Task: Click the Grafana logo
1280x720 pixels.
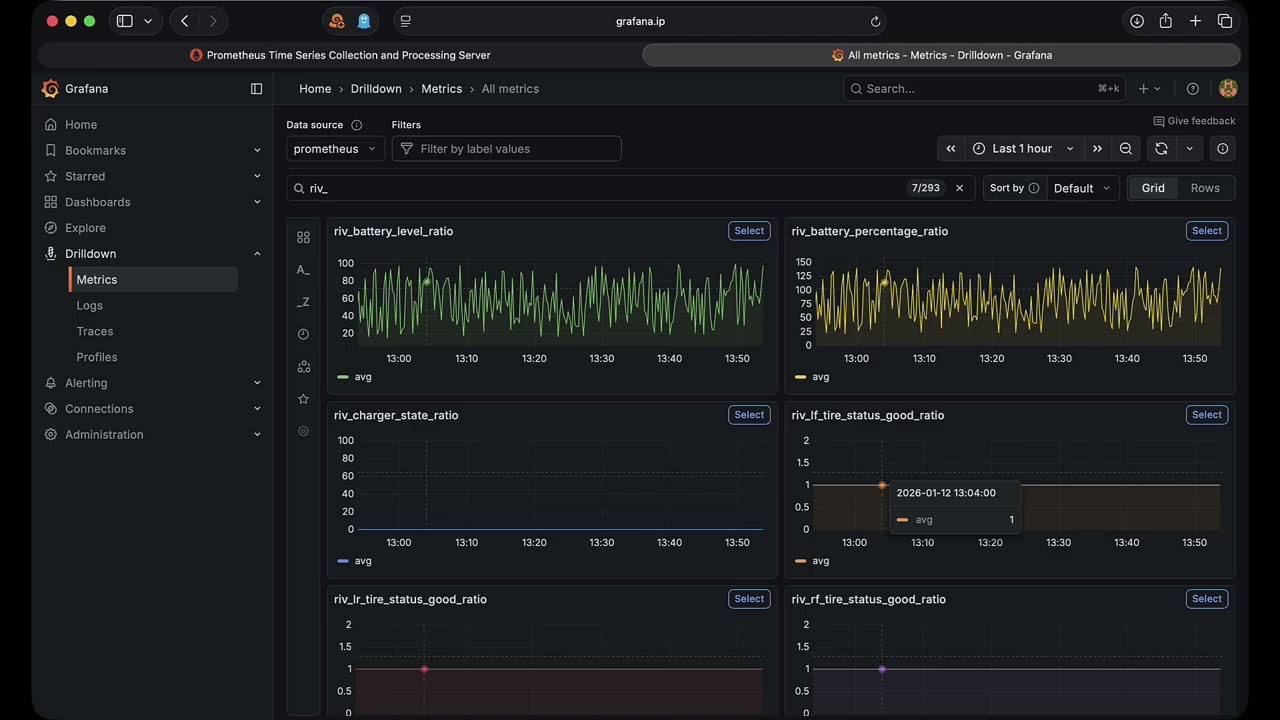Action: pos(51,89)
